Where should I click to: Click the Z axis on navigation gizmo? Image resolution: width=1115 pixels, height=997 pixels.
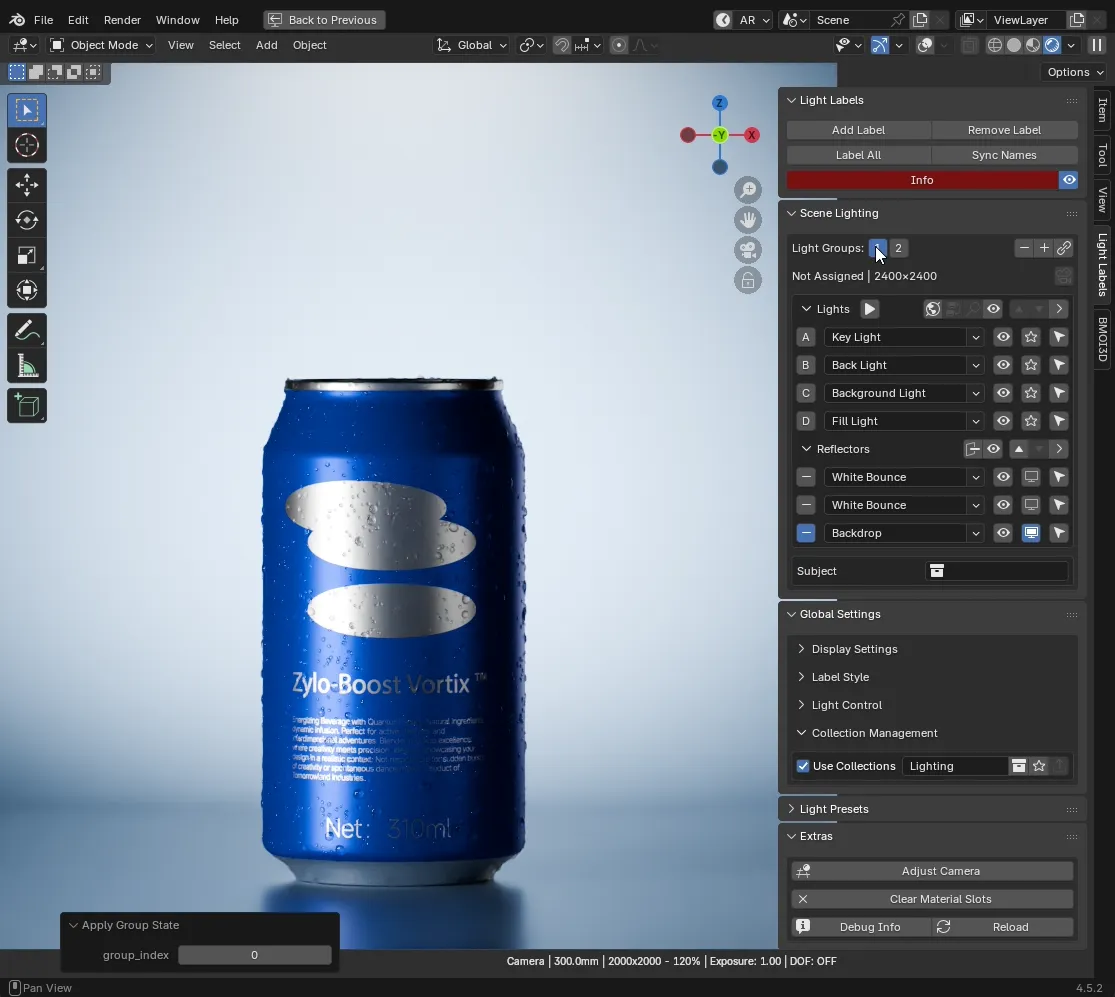click(720, 103)
